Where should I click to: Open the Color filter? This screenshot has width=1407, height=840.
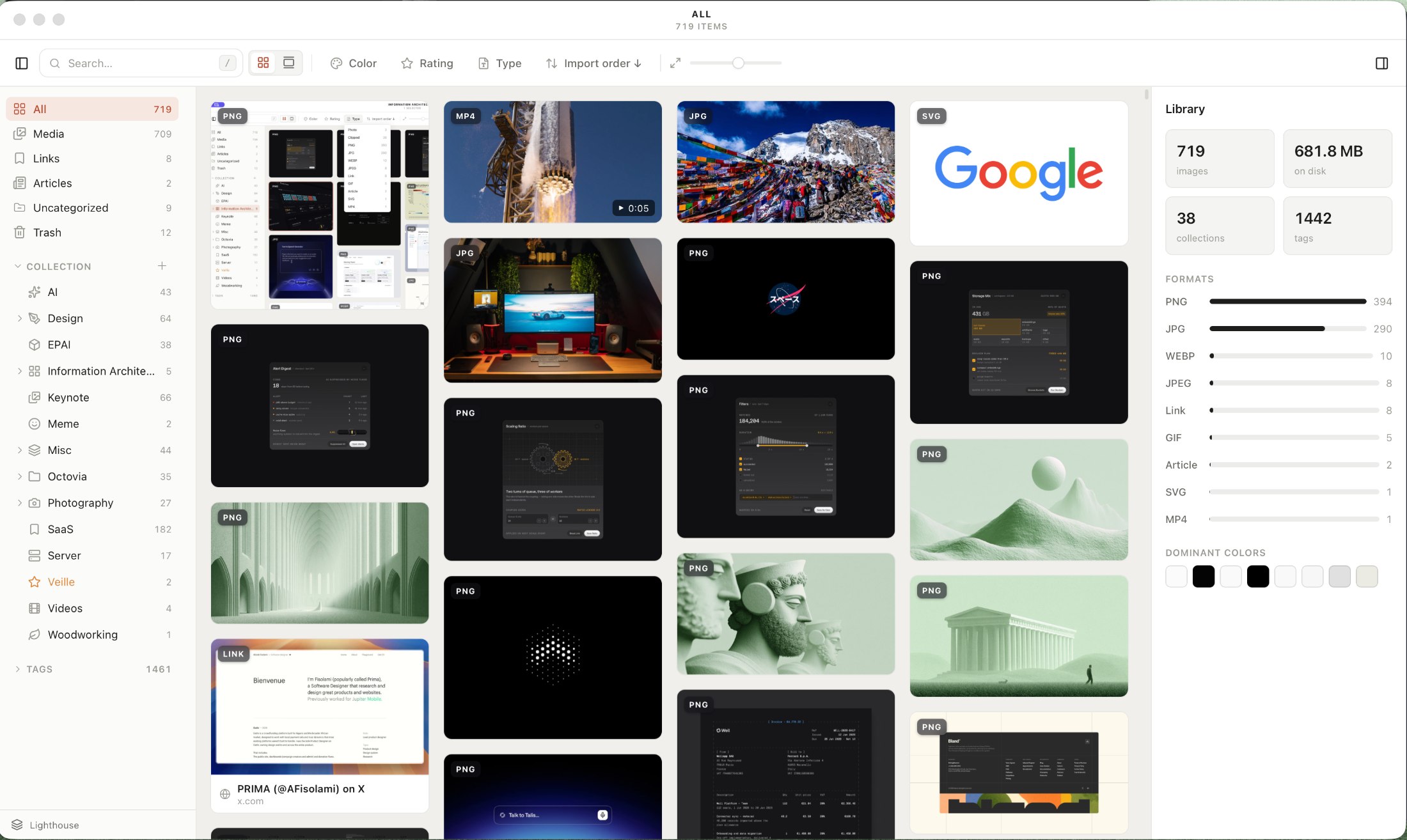[354, 63]
